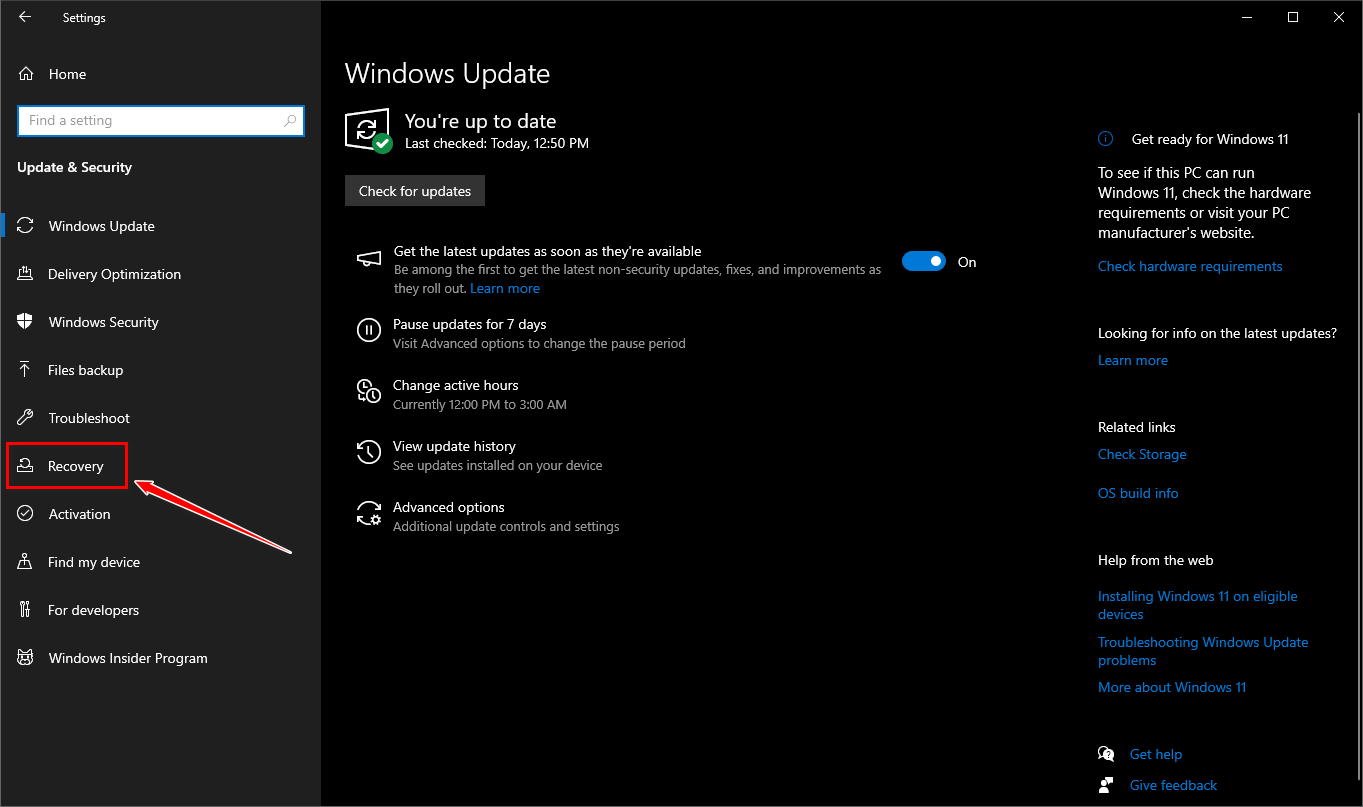
Task: Click the pause icon for Pause updates
Action: (369, 329)
